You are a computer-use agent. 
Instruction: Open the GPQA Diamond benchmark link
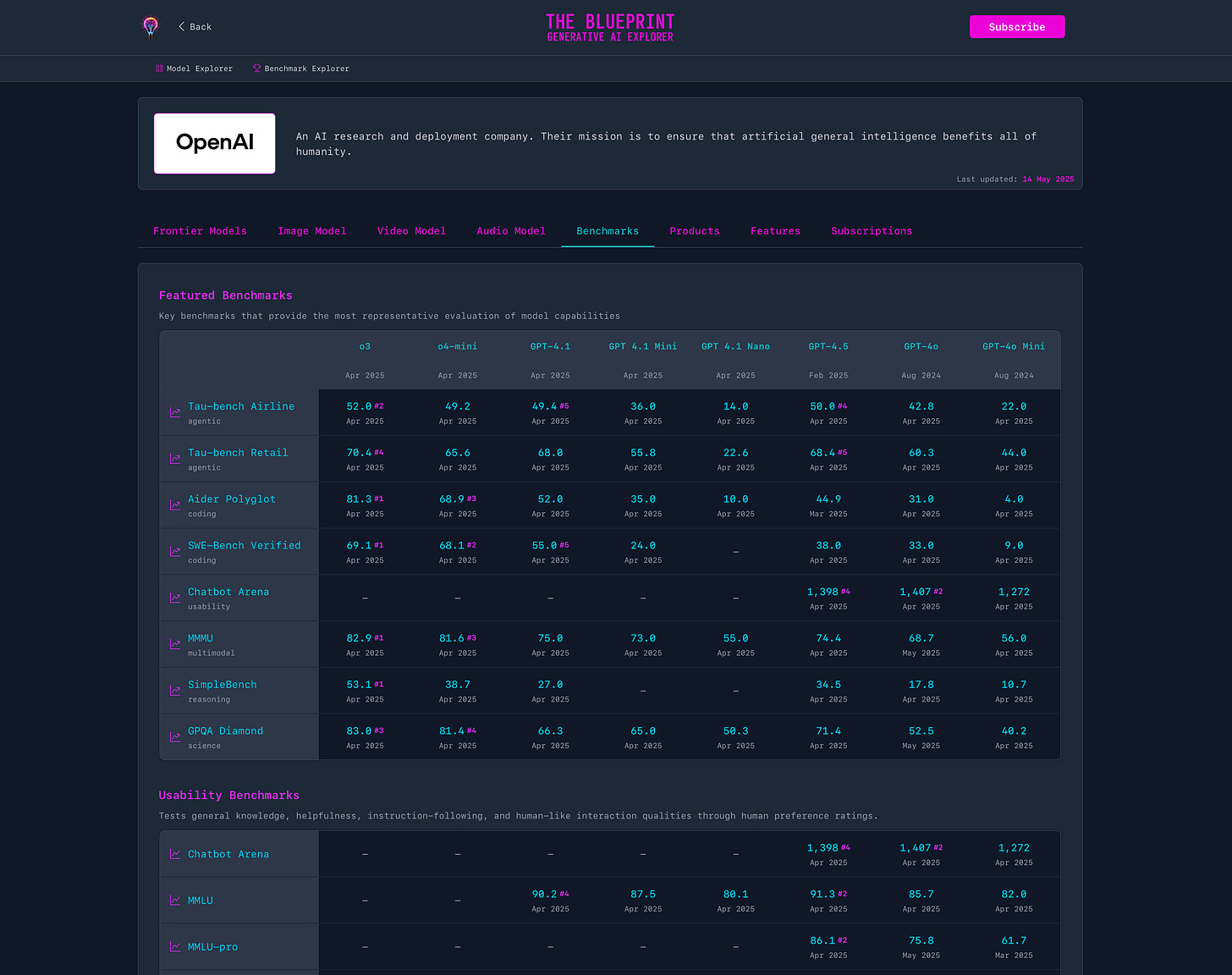click(225, 731)
